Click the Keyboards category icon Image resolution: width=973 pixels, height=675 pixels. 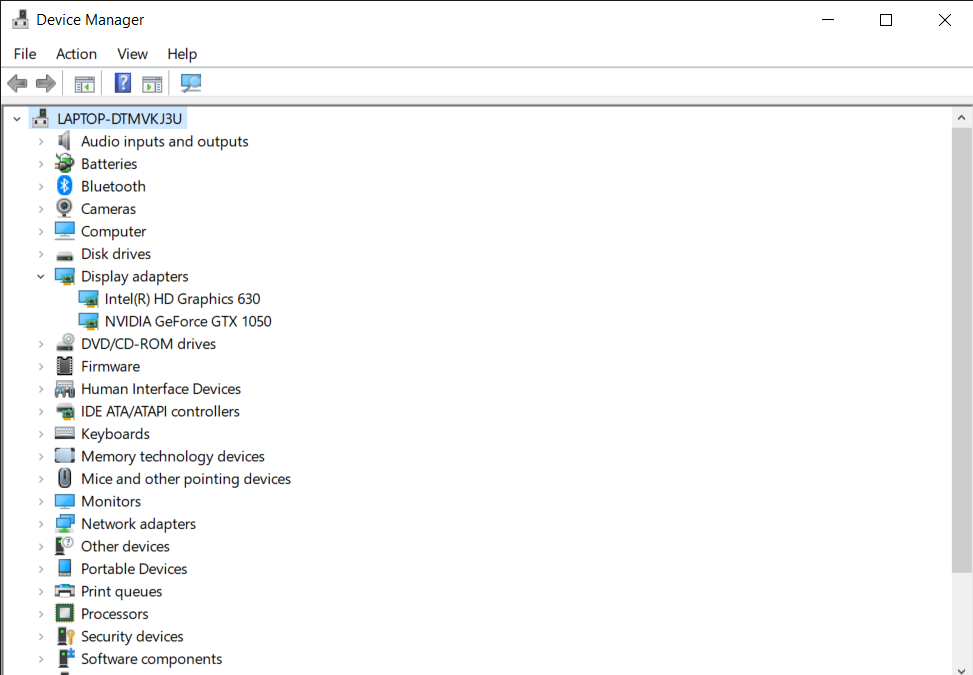(x=65, y=434)
